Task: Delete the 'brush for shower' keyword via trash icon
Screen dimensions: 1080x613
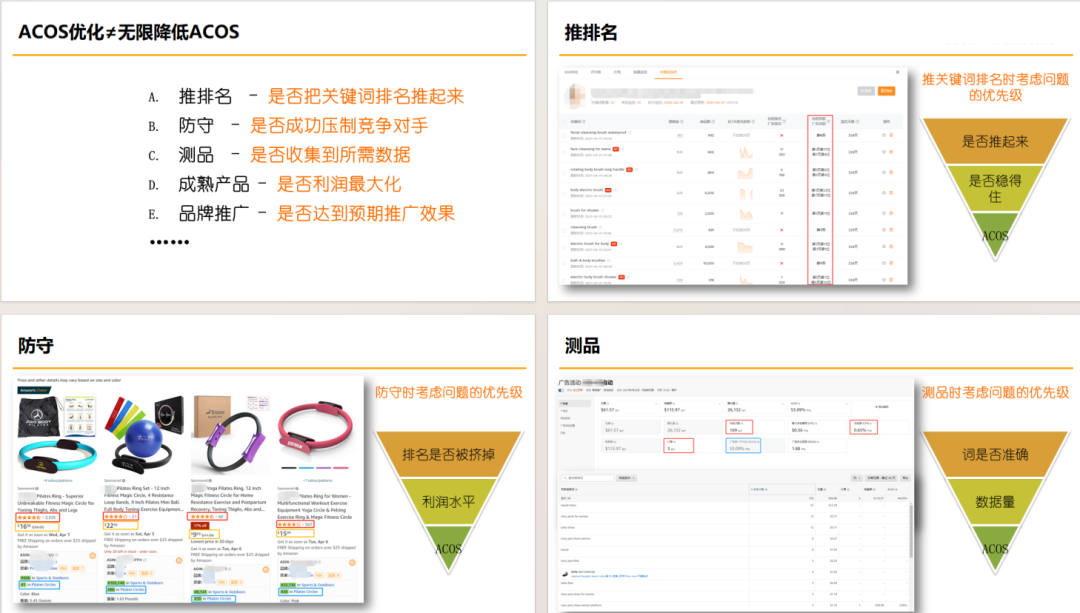Action: [891, 214]
